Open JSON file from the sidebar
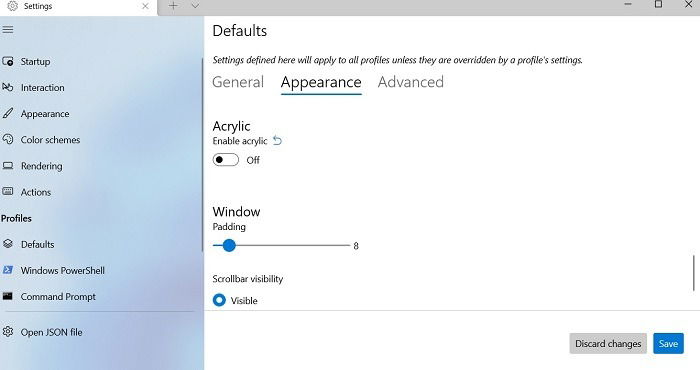This screenshot has height=370, width=700. (51, 332)
